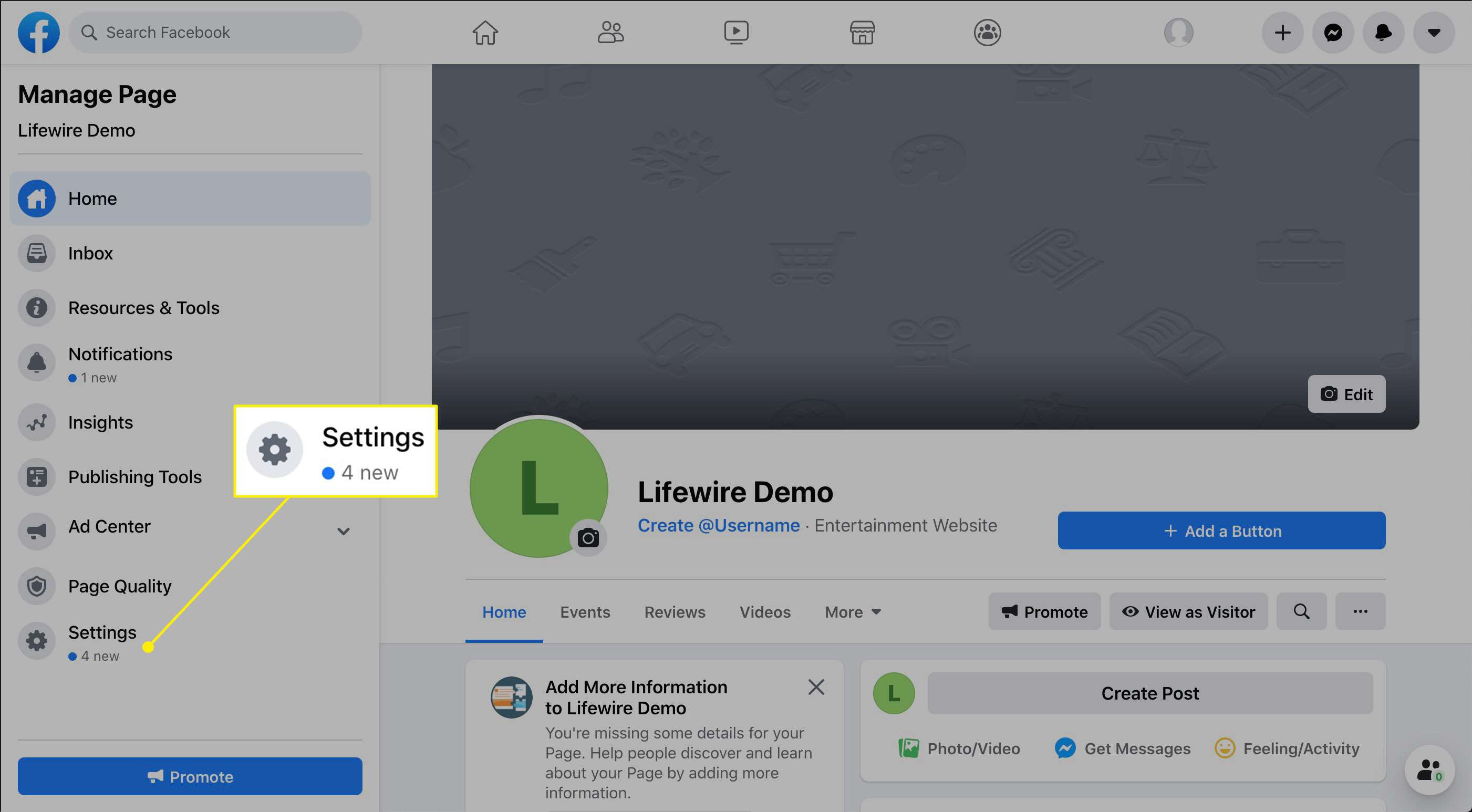Click the Create Post box

click(1150, 694)
